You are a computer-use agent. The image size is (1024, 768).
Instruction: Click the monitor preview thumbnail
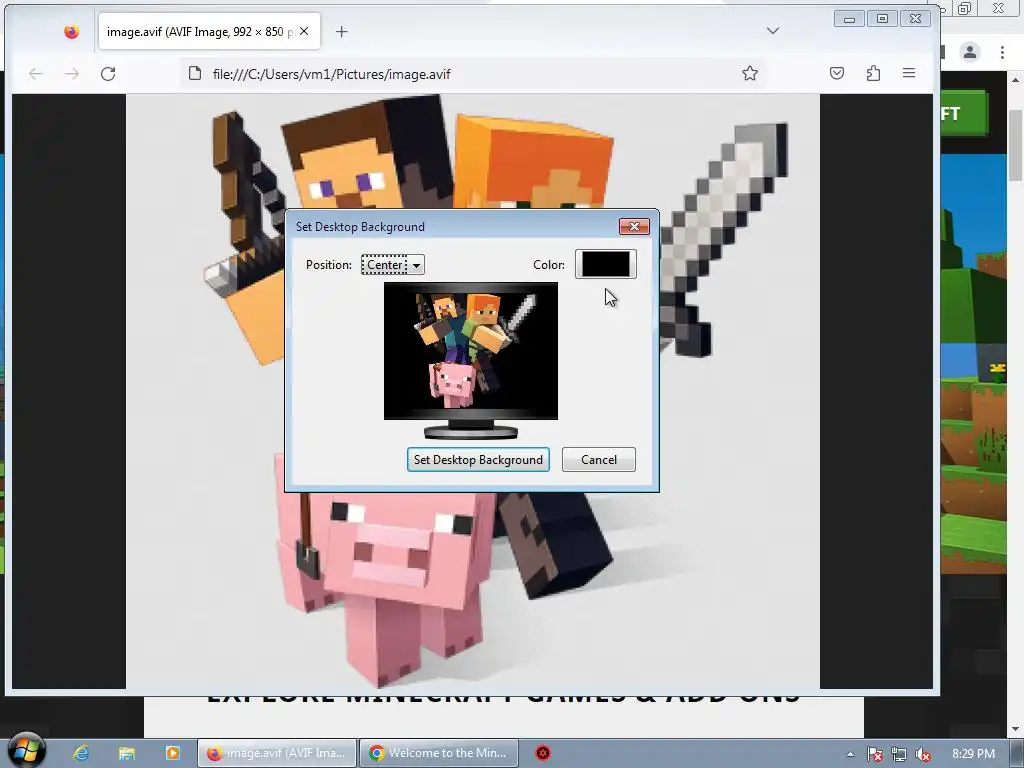tap(471, 360)
